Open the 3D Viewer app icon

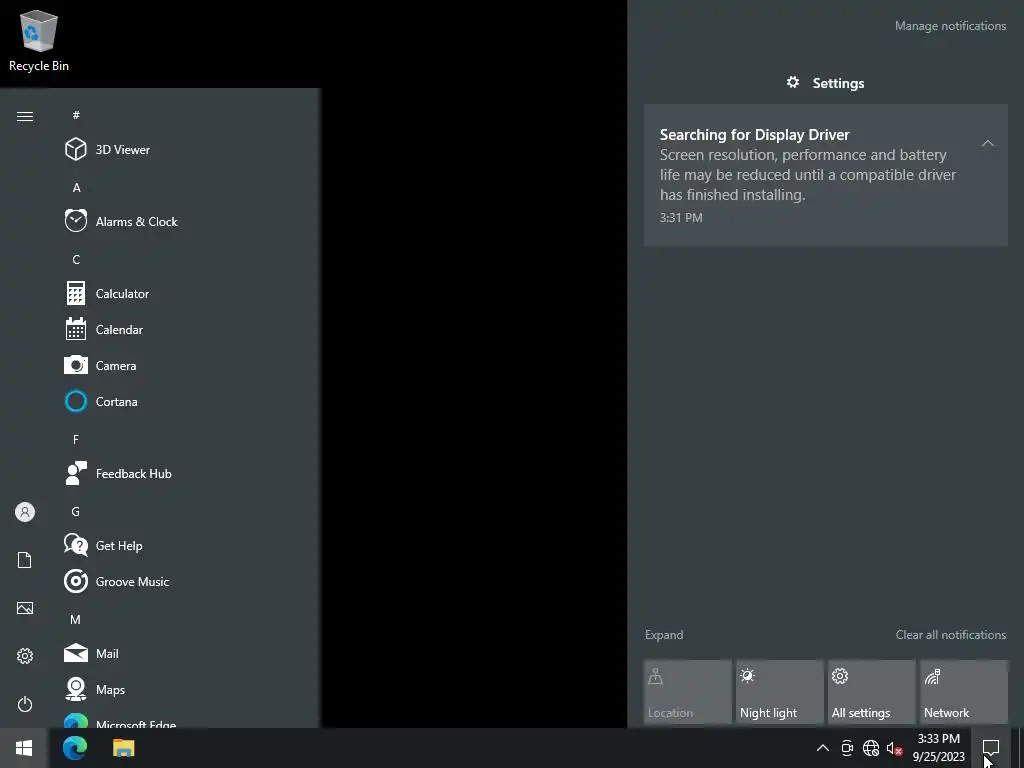(76, 150)
